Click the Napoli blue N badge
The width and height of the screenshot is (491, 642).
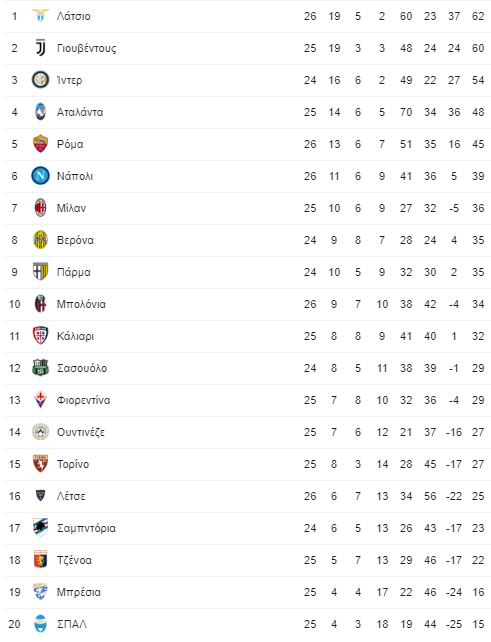[x=40, y=176]
